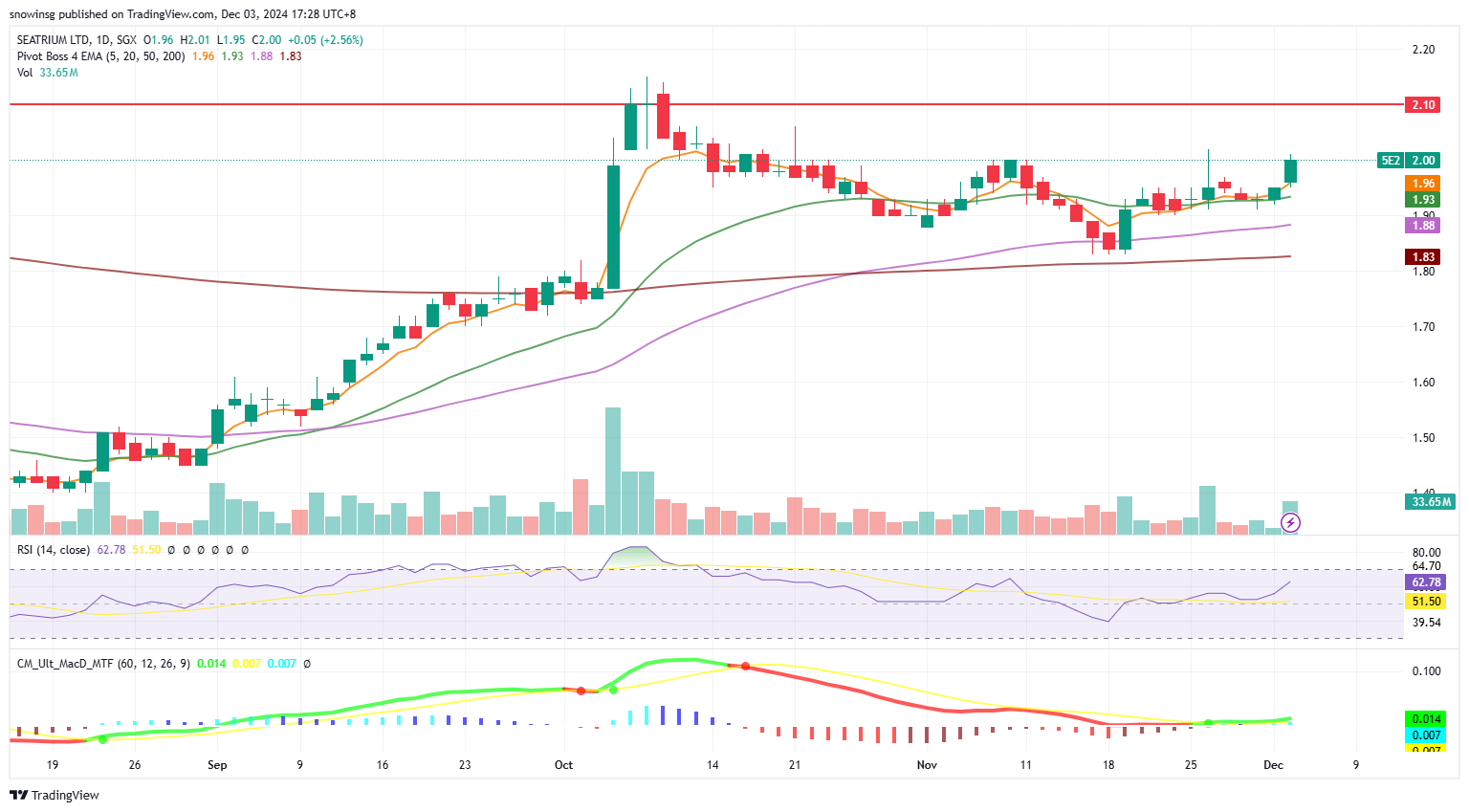Click the purple 62.78 RSI axis label
Image resolution: width=1469 pixels, height=812 pixels.
[x=1425, y=582]
